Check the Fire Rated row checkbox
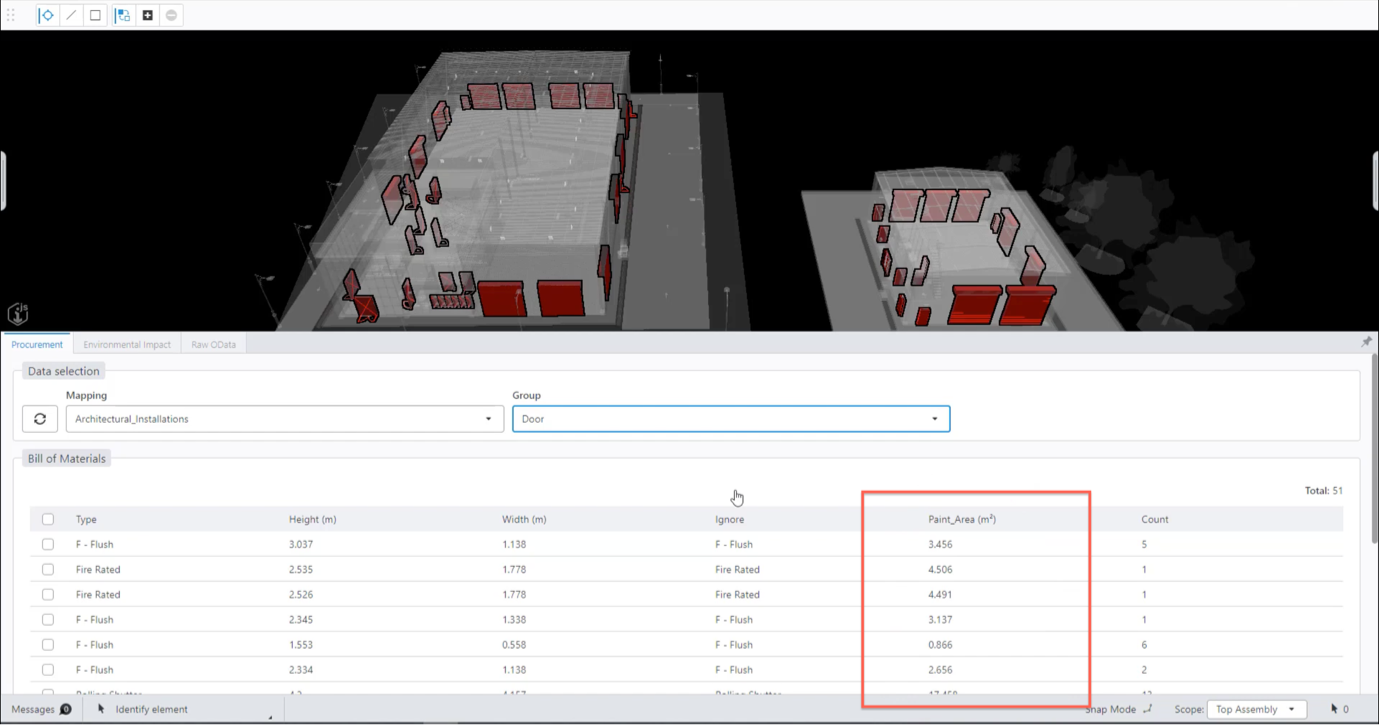1384x727 pixels. [47, 569]
